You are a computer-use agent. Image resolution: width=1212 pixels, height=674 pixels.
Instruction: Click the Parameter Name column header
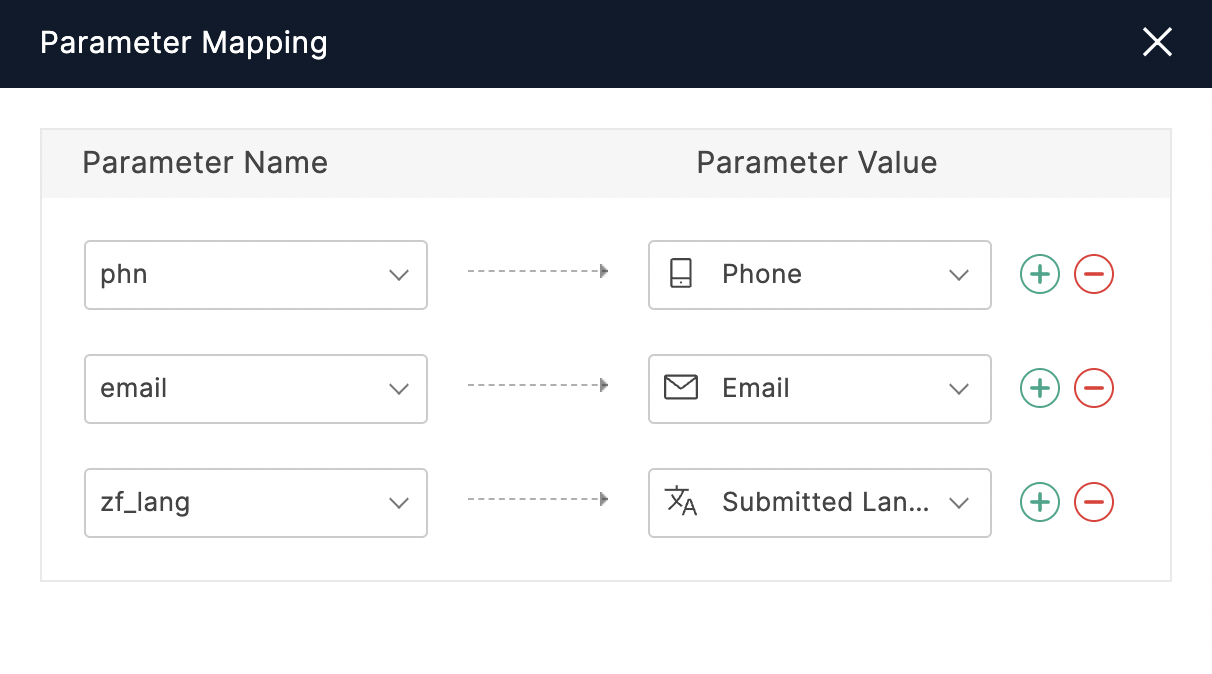205,163
